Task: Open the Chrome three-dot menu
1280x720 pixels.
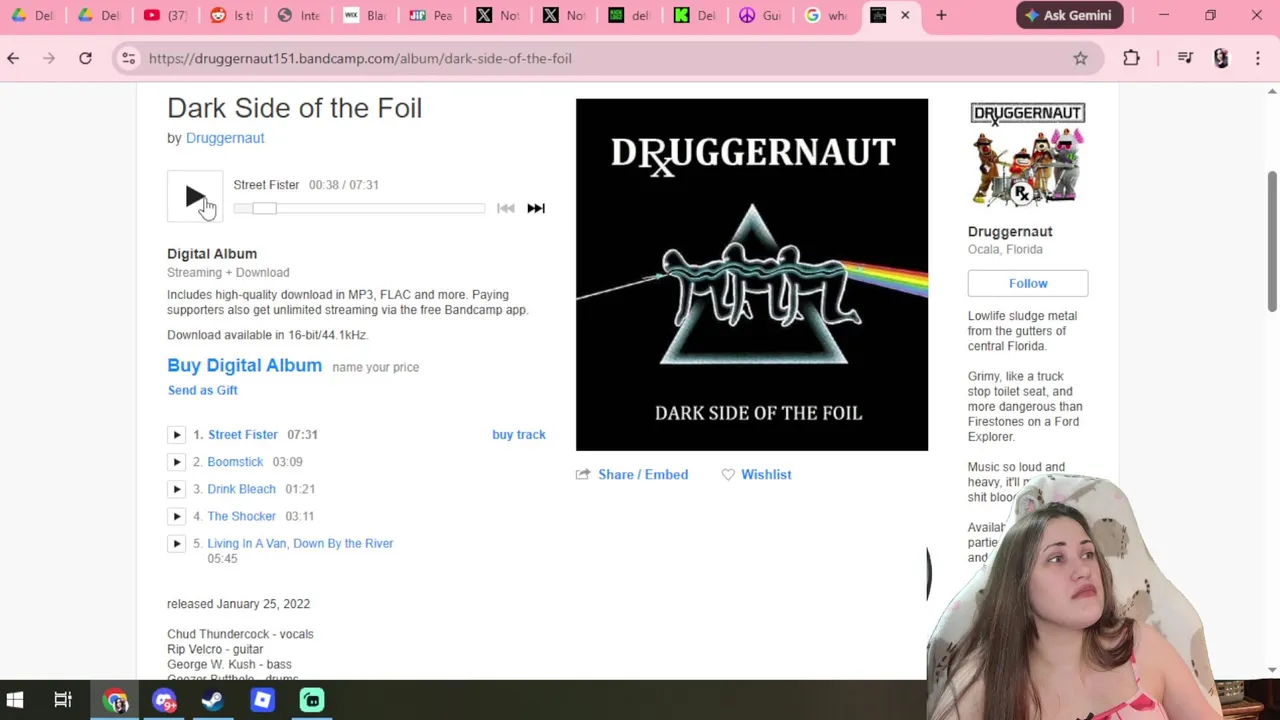Action: 1257,58
